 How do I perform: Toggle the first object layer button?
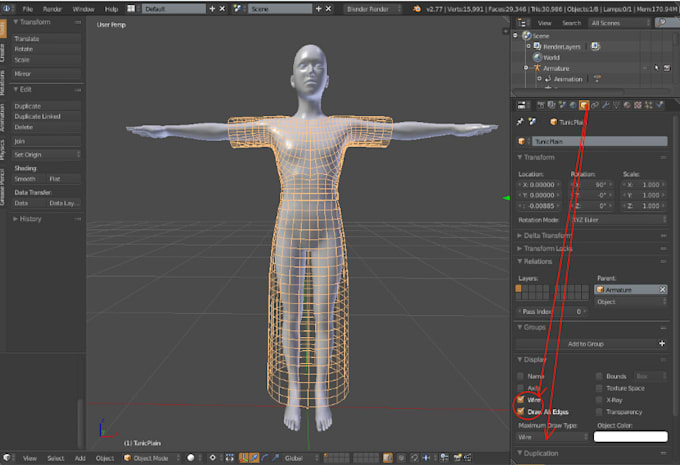click(x=518, y=288)
